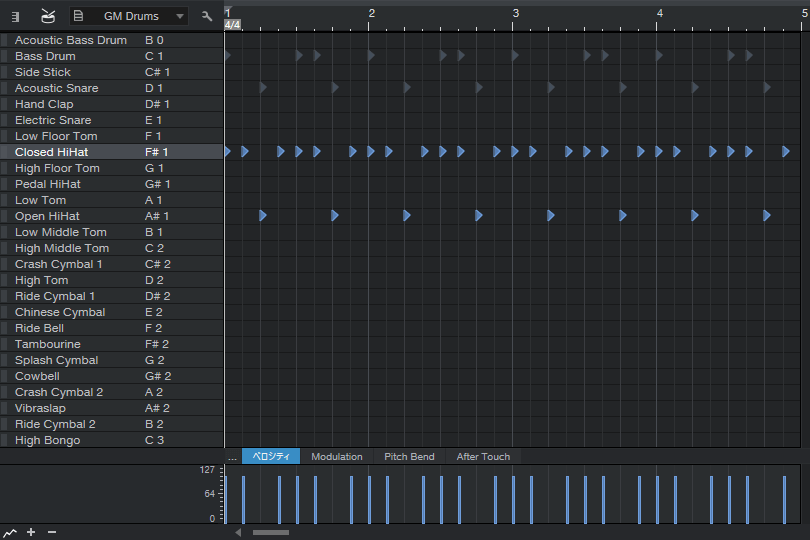The width and height of the screenshot is (810, 540).
Task: Toggle the square next to Bass Drum
Action: coord(5,56)
